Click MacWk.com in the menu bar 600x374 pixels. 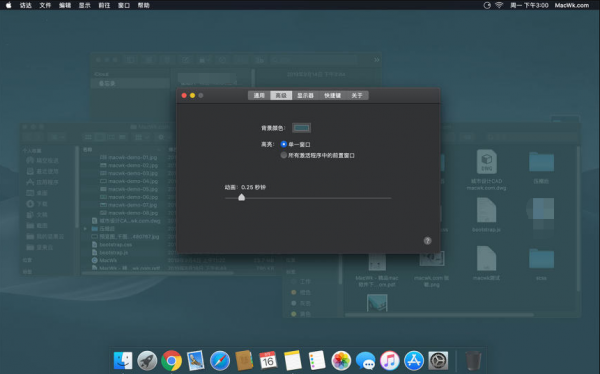572,5
